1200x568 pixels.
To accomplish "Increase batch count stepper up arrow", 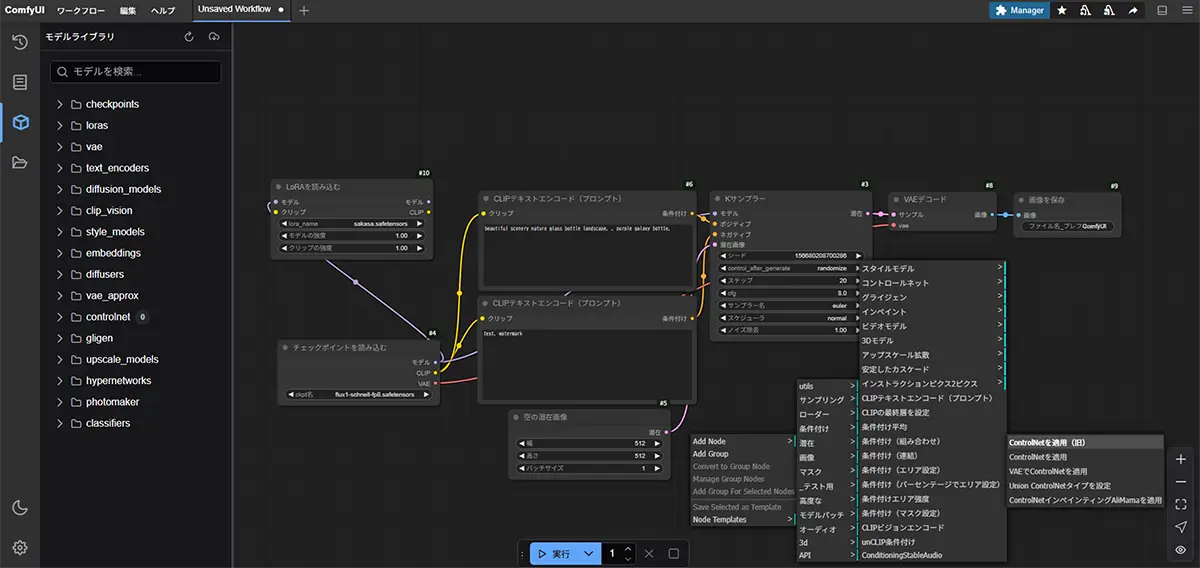I will (x=627, y=548).
